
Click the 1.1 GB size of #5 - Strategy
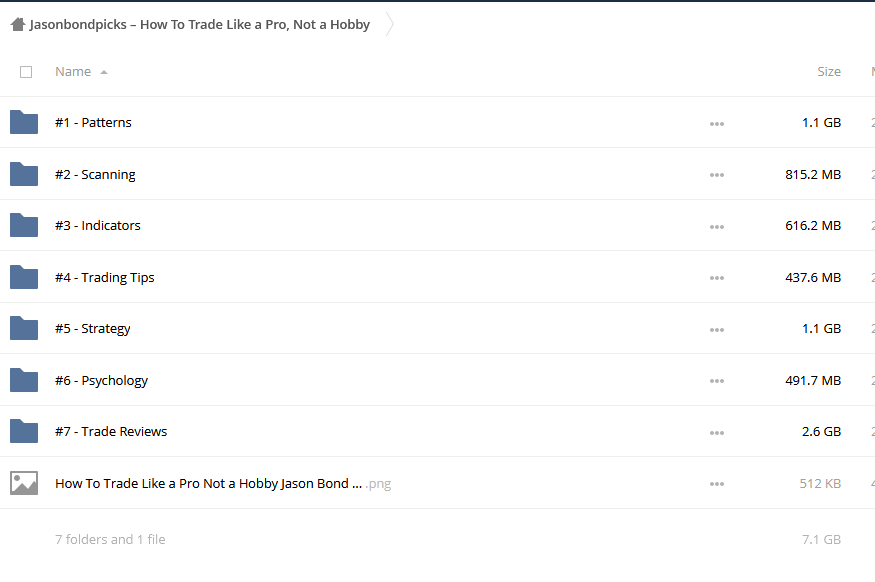tap(821, 329)
